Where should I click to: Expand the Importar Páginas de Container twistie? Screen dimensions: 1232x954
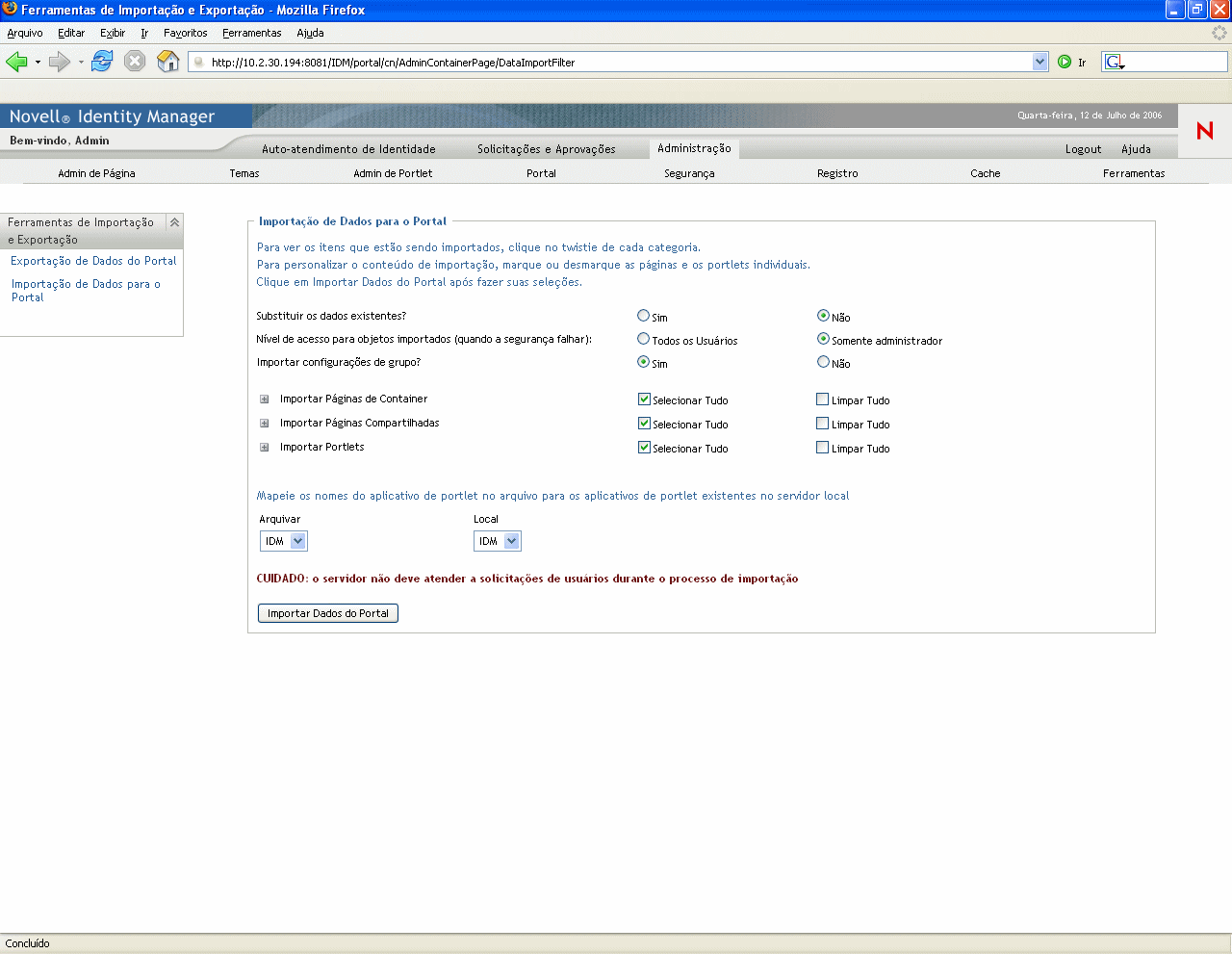(x=264, y=399)
